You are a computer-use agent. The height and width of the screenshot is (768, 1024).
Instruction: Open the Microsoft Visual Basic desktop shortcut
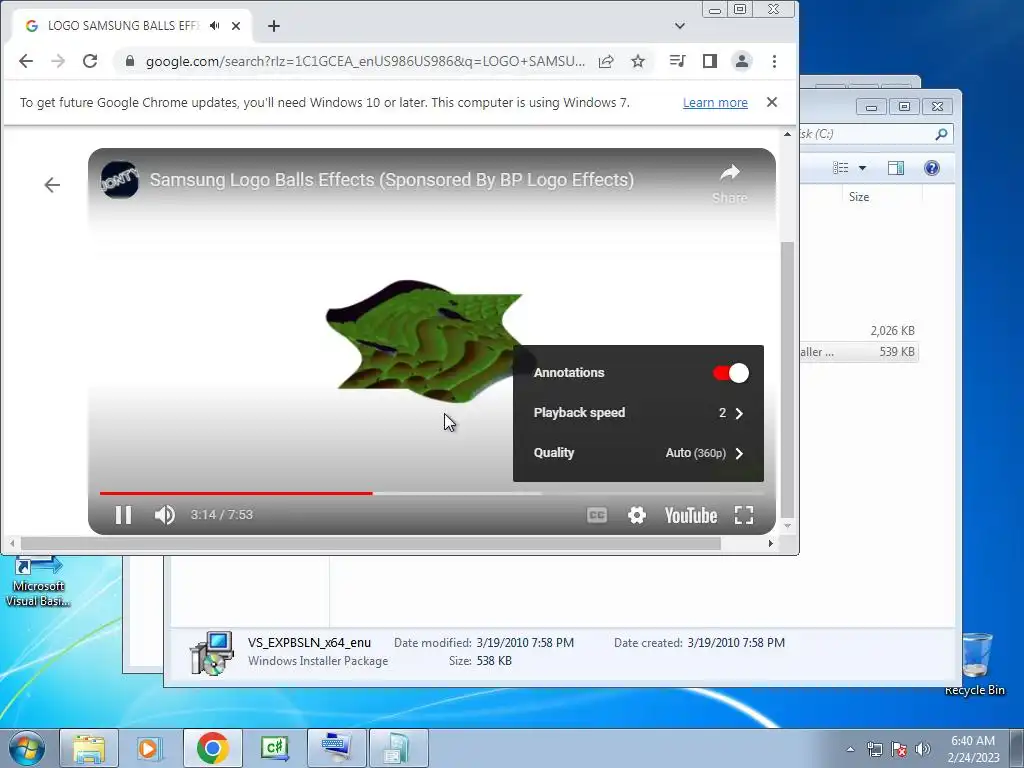(38, 581)
